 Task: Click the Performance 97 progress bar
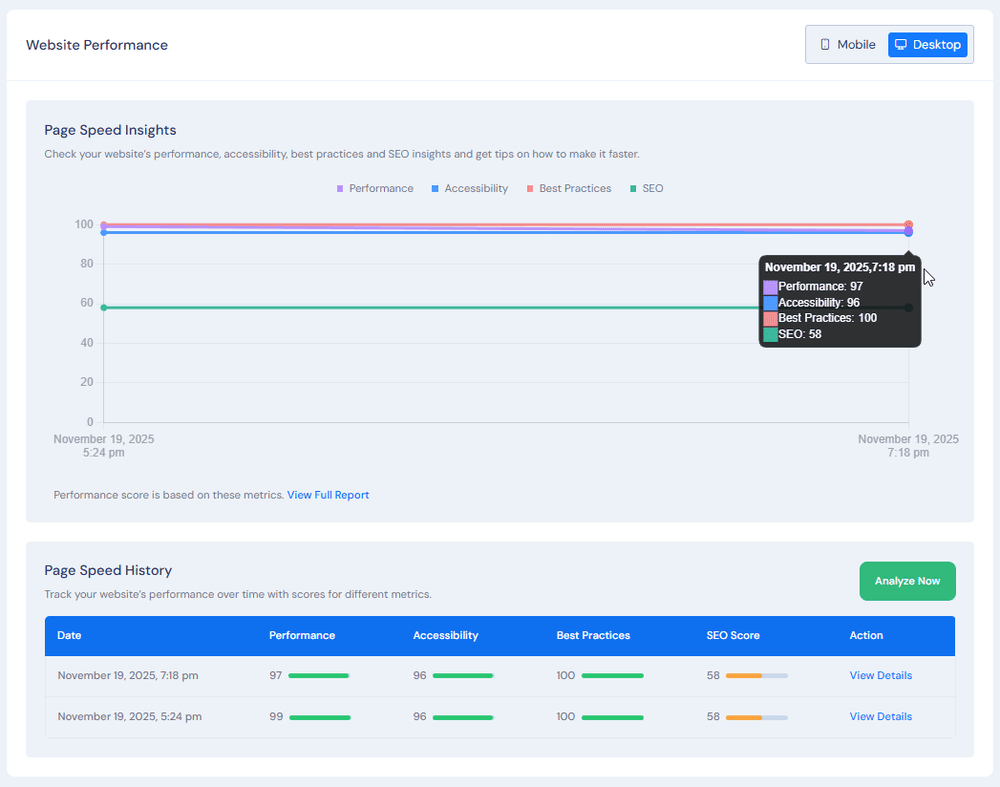[319, 675]
